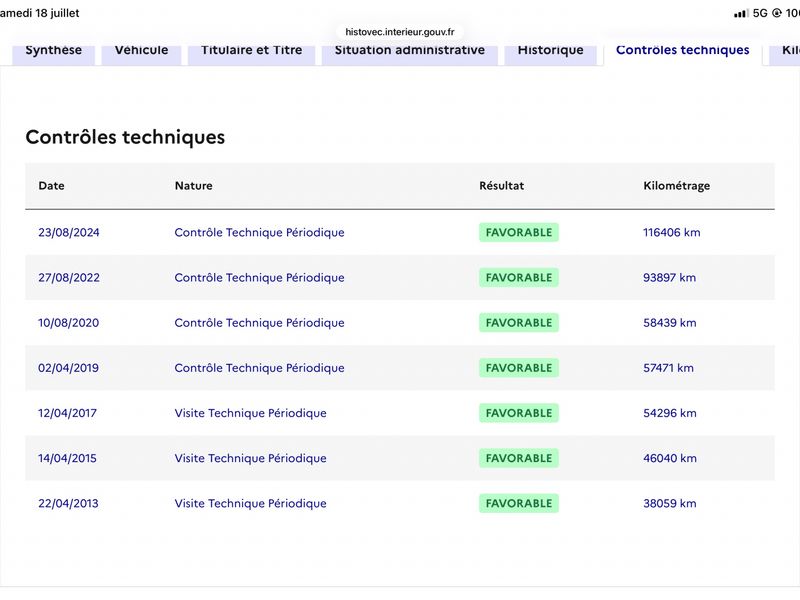
Task: Select the date 23/08/2024
Action: pos(69,233)
